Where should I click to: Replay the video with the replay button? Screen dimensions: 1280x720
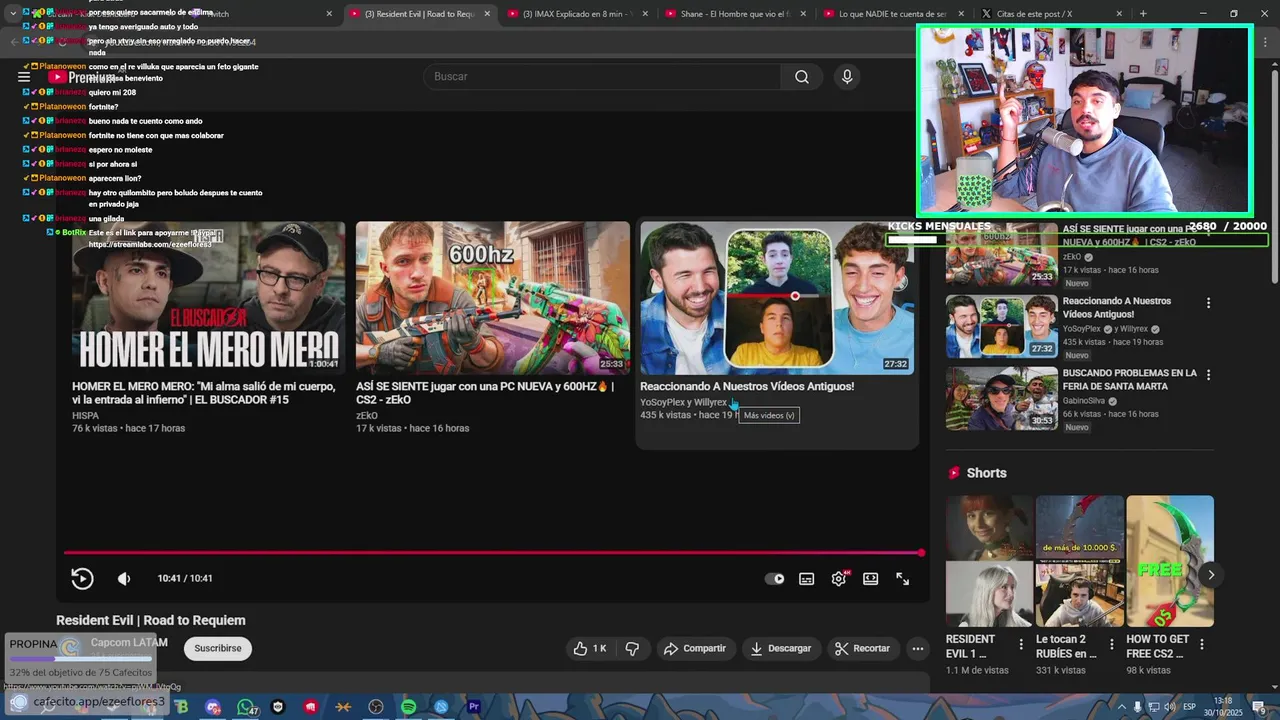[x=82, y=578]
